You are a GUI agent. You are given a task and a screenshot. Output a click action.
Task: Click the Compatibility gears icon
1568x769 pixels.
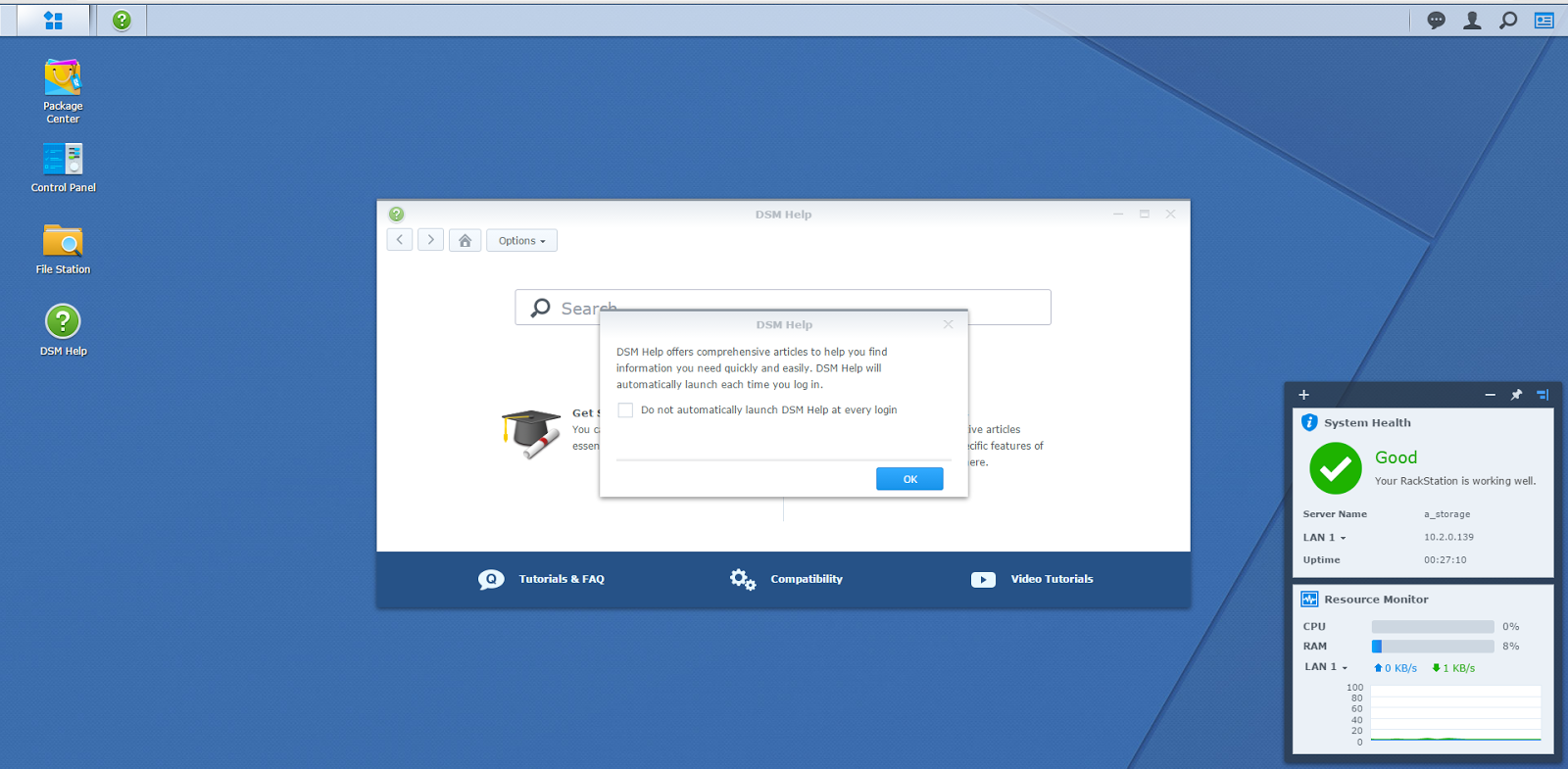(x=743, y=579)
